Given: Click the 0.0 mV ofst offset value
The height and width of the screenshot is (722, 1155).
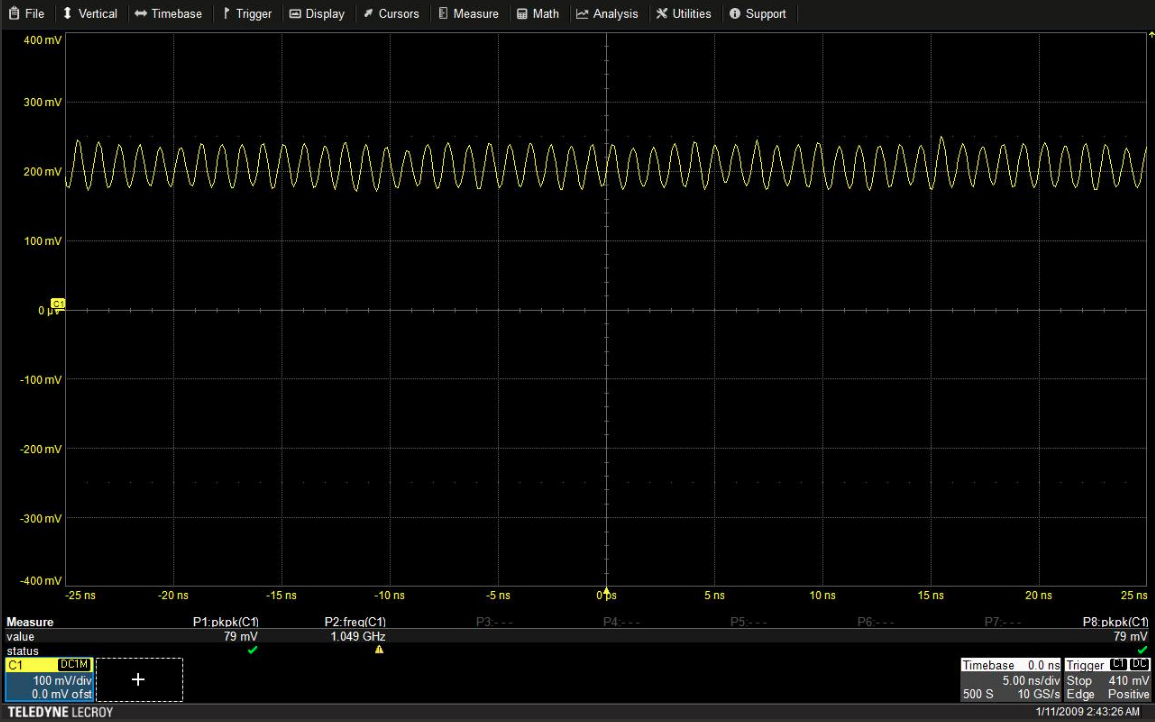Looking at the screenshot, I should click(x=62, y=694).
